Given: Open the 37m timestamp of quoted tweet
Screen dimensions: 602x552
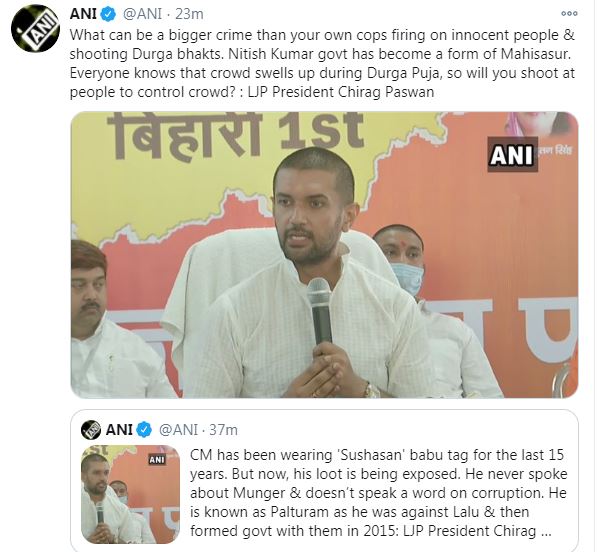Looking at the screenshot, I should coord(223,430).
